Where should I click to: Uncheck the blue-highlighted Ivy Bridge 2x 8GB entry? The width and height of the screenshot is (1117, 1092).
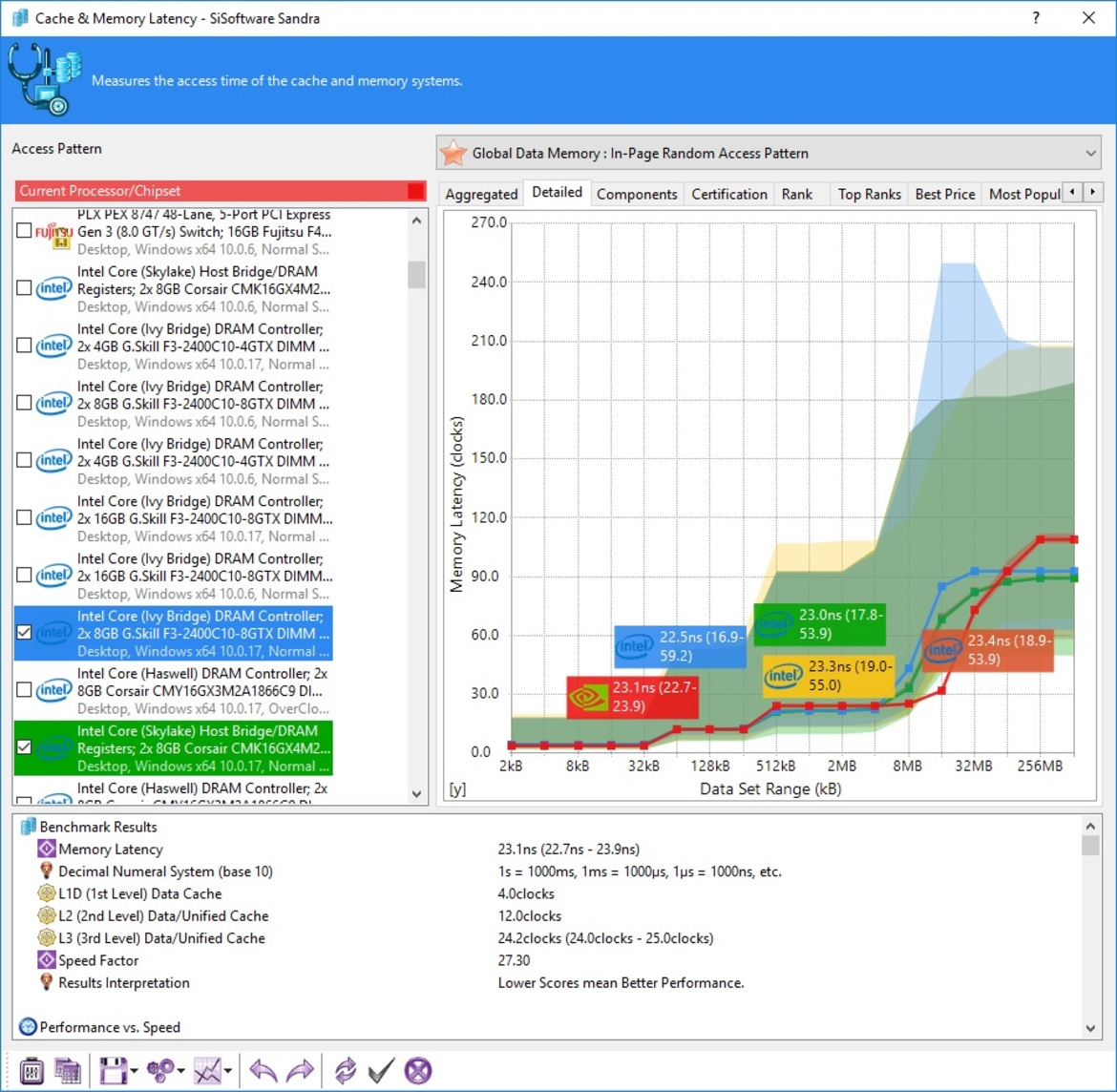(x=24, y=632)
